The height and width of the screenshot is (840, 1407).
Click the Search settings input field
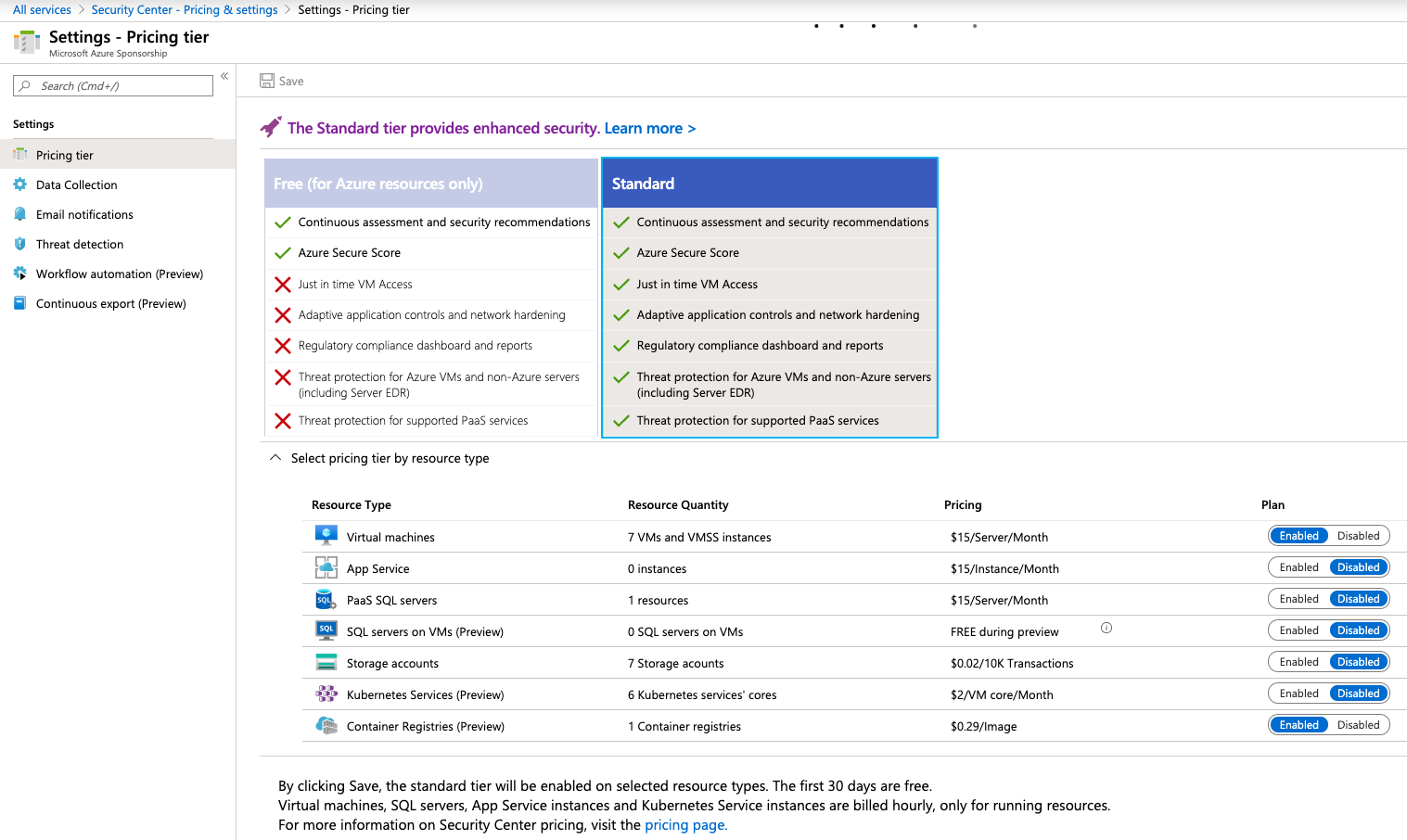[111, 85]
